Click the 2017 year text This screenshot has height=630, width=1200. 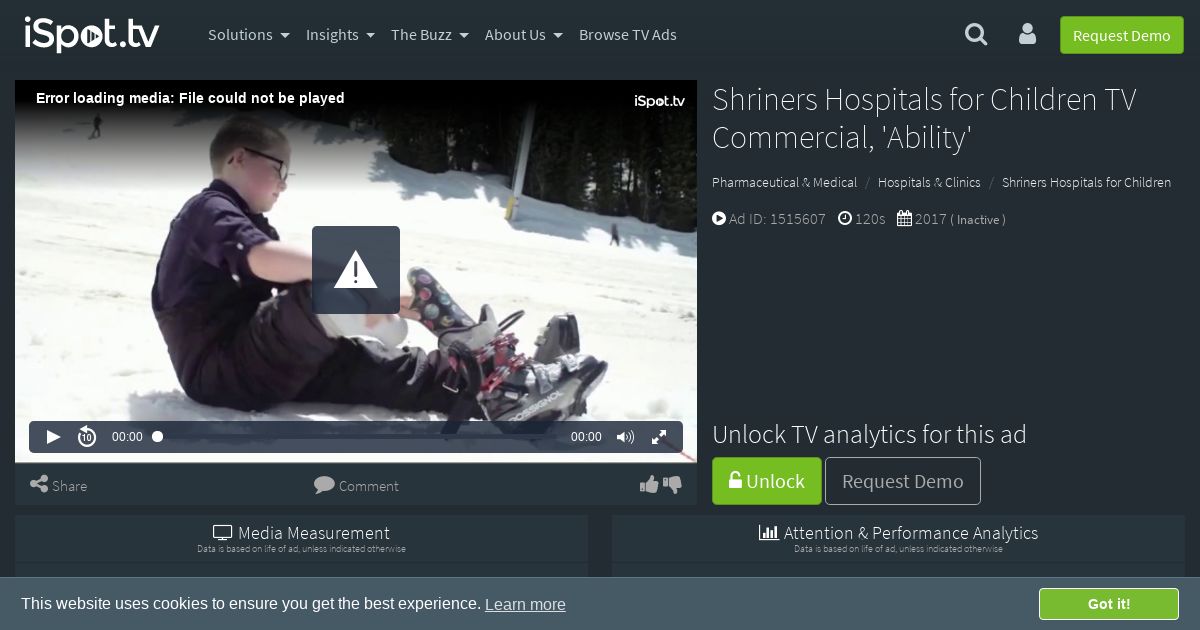[930, 219]
